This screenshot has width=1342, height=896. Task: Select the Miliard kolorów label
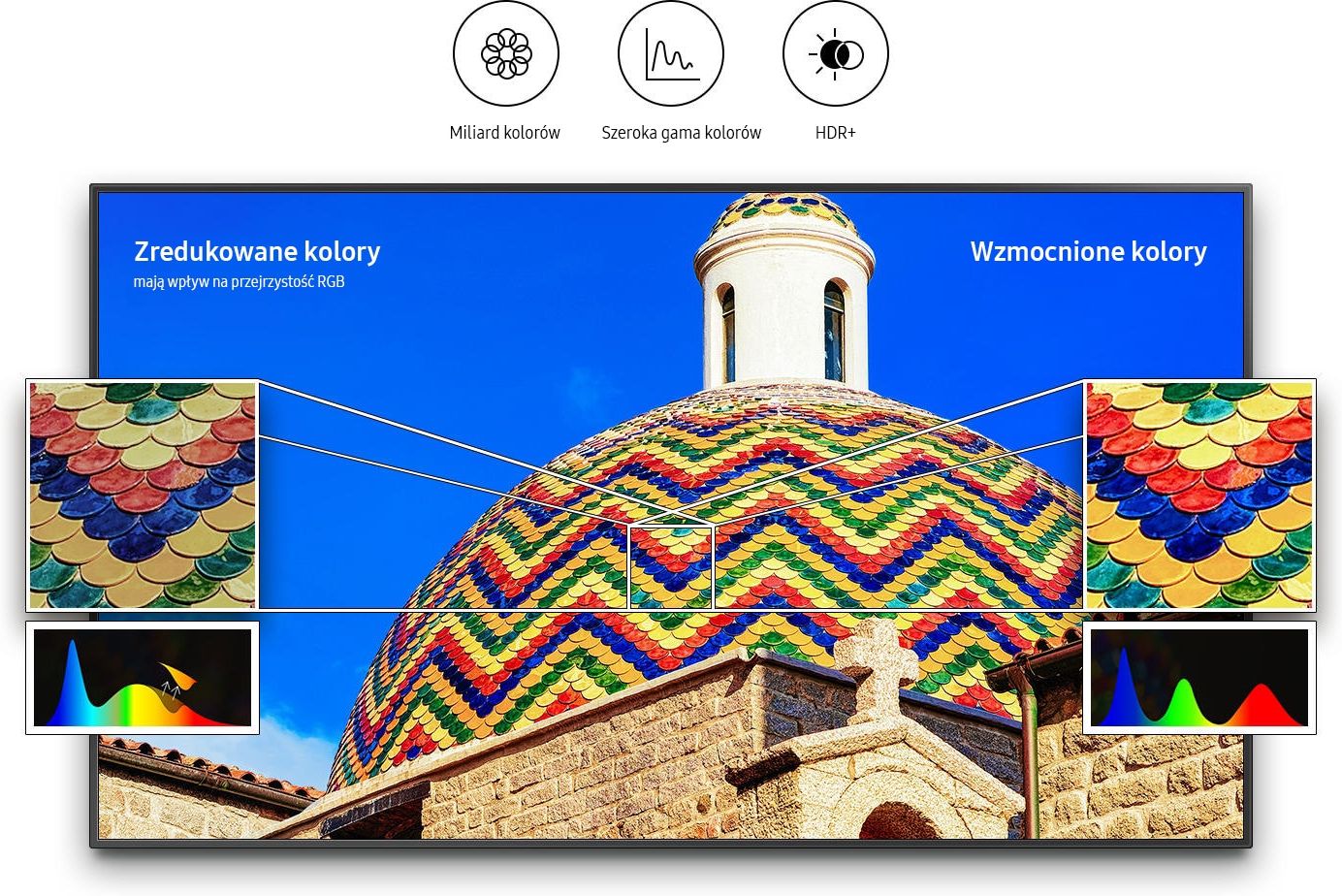tap(505, 133)
